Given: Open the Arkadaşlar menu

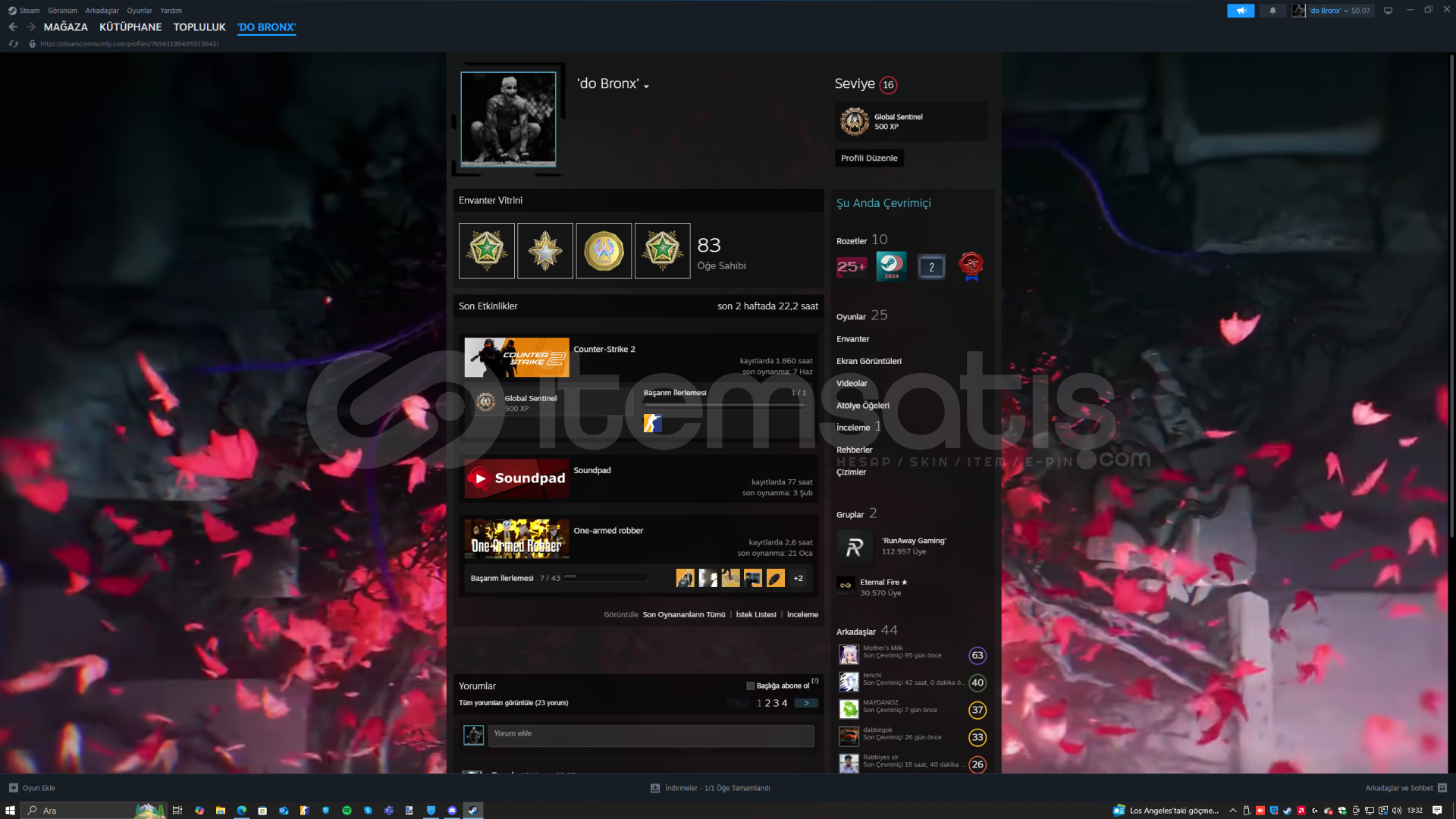Looking at the screenshot, I should coord(102,11).
